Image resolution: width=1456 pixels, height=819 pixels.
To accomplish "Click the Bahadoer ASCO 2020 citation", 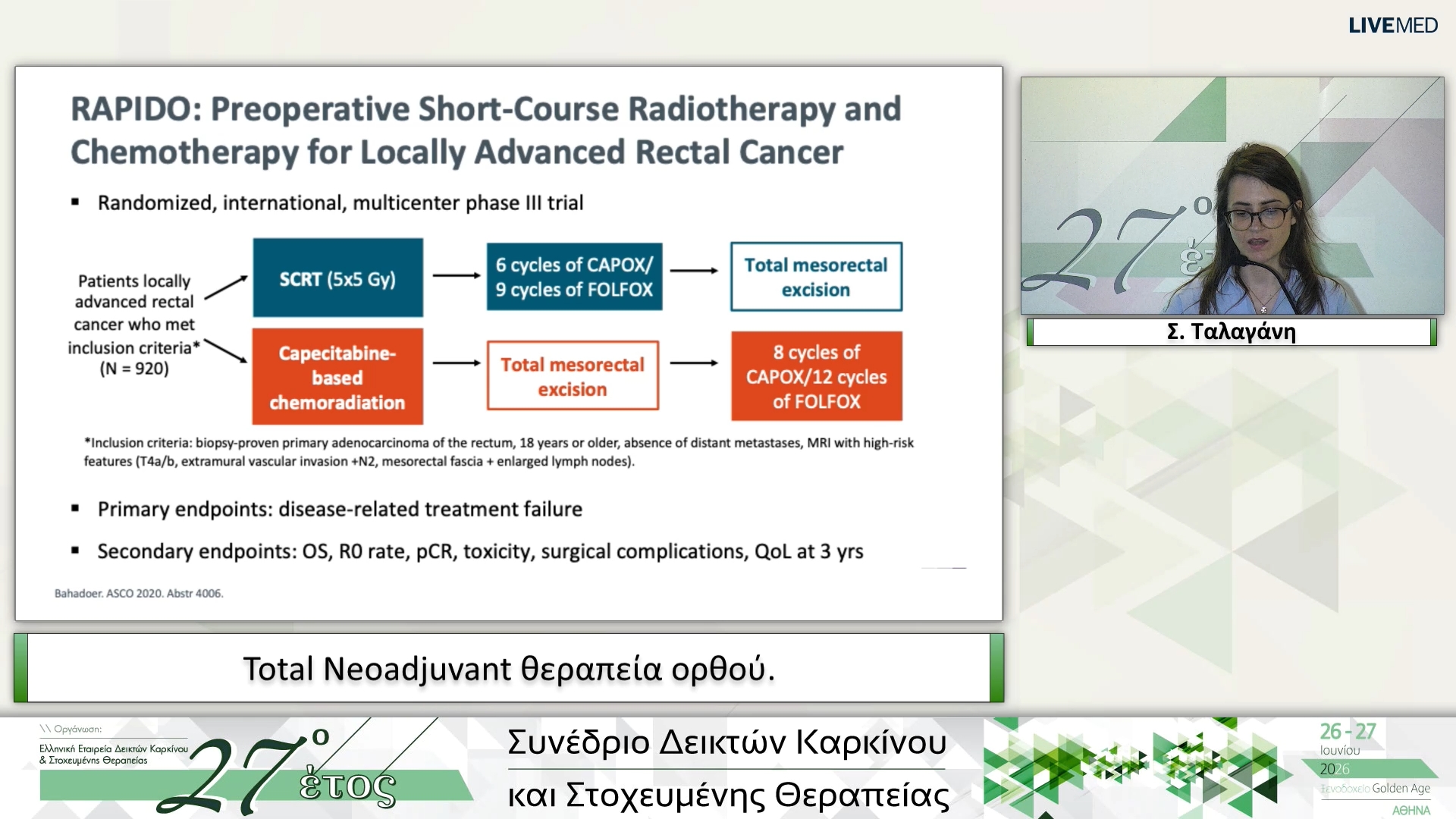I will click(x=139, y=593).
